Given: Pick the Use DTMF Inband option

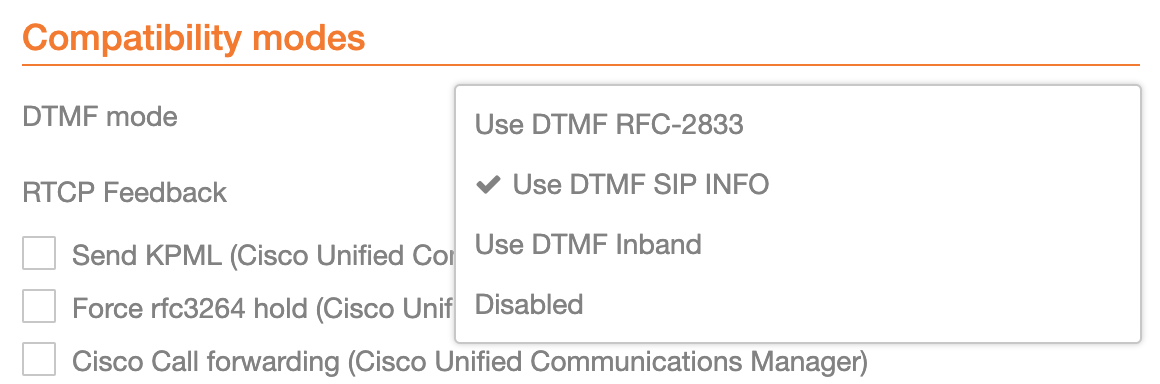Looking at the screenshot, I should [798, 244].
